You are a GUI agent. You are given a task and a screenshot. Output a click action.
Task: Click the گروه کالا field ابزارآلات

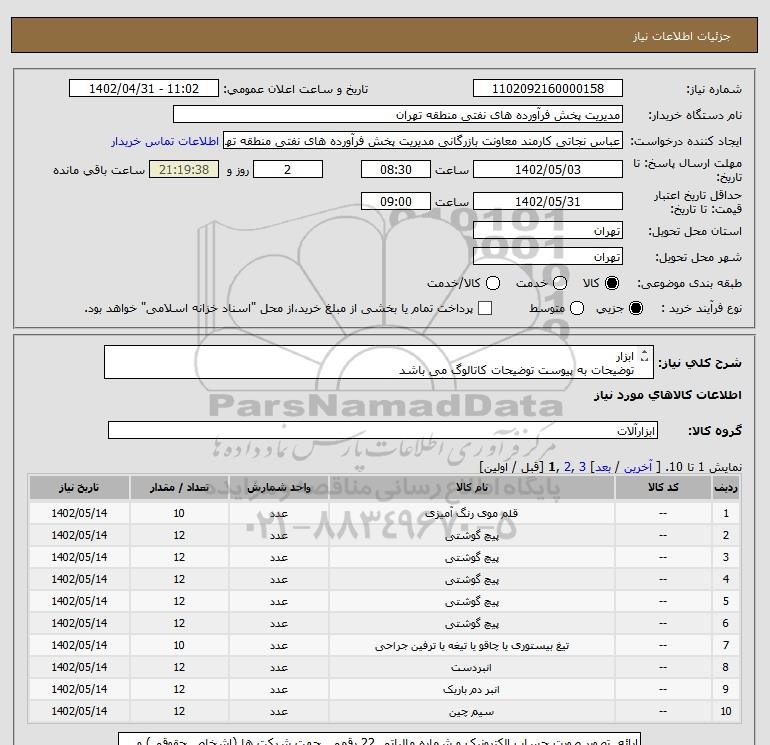[x=383, y=430]
